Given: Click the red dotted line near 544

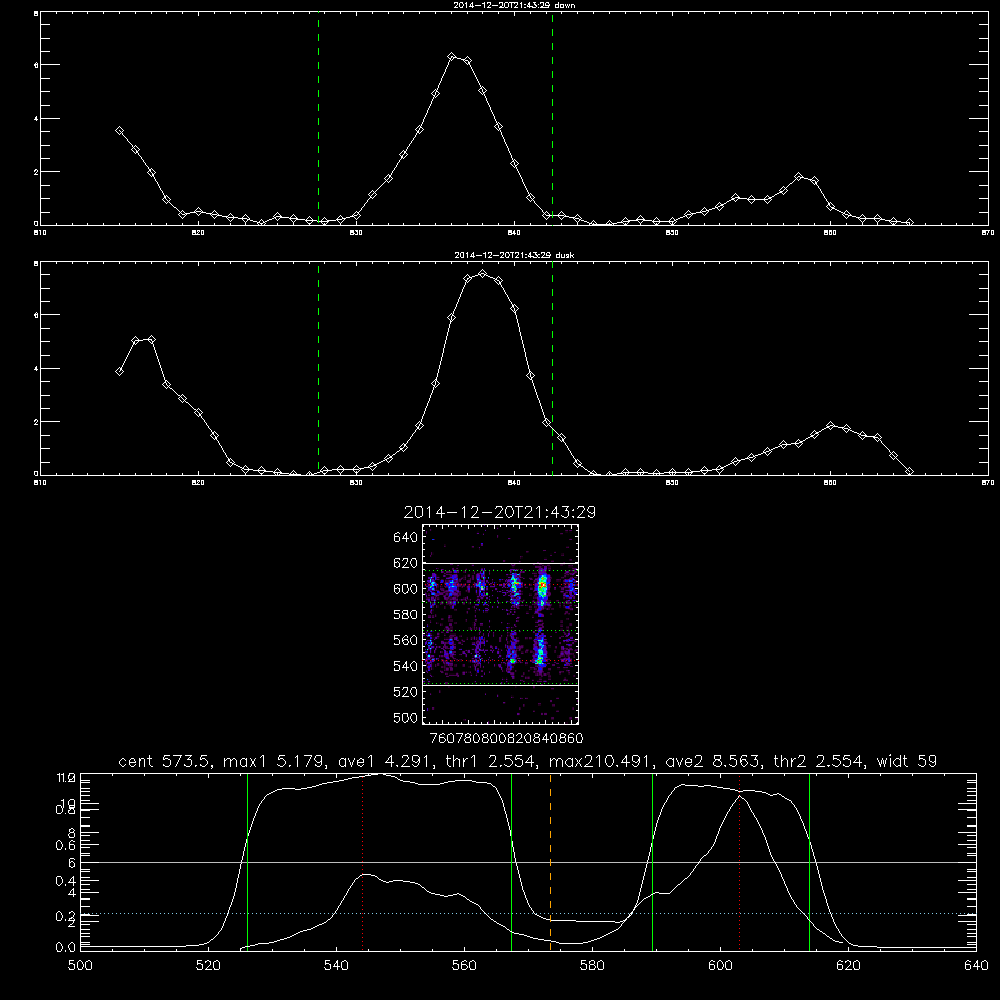Looking at the screenshot, I should pyautogui.click(x=362, y=861).
